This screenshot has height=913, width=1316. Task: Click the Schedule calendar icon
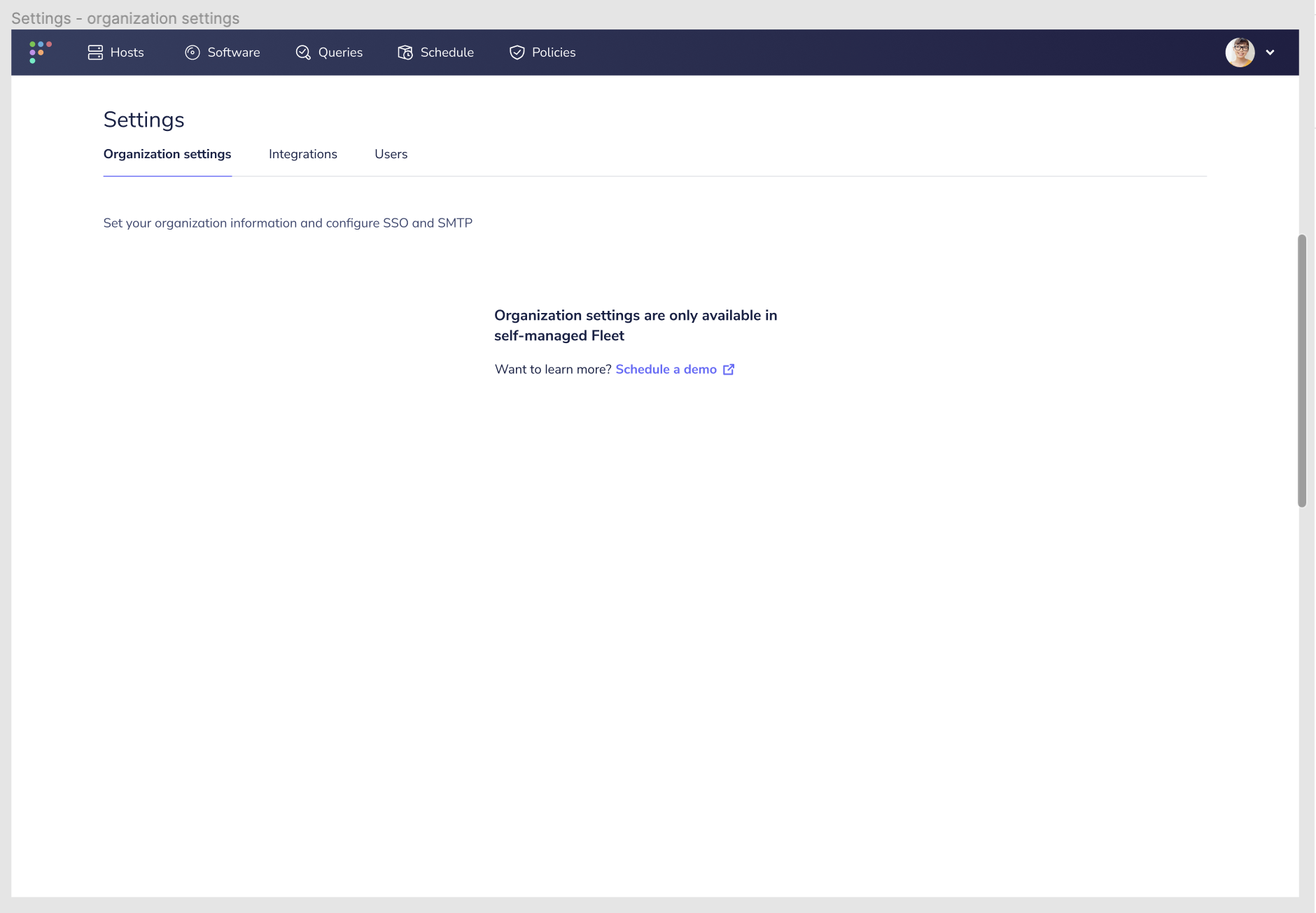405,52
